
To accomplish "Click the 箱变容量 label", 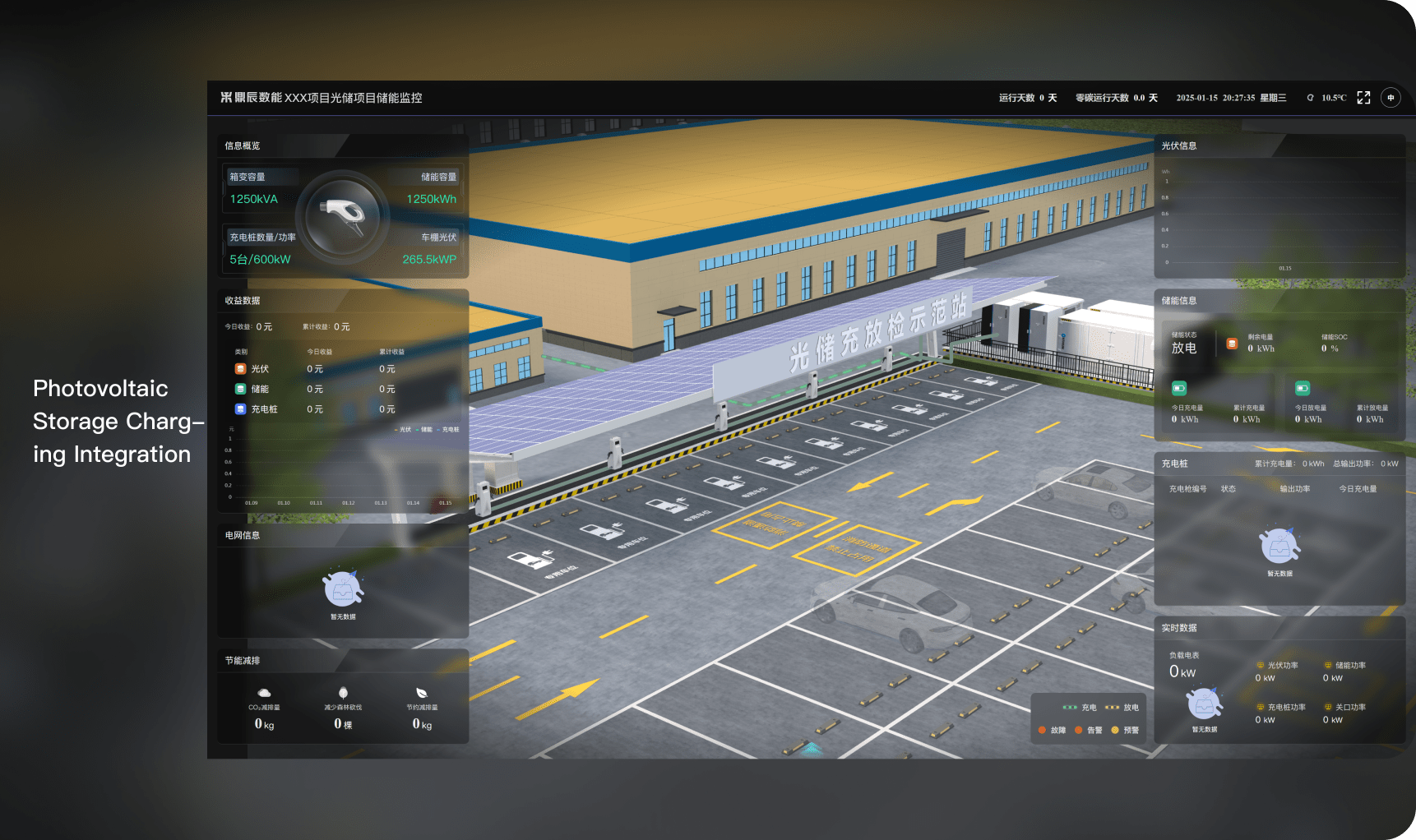I will 248,177.
